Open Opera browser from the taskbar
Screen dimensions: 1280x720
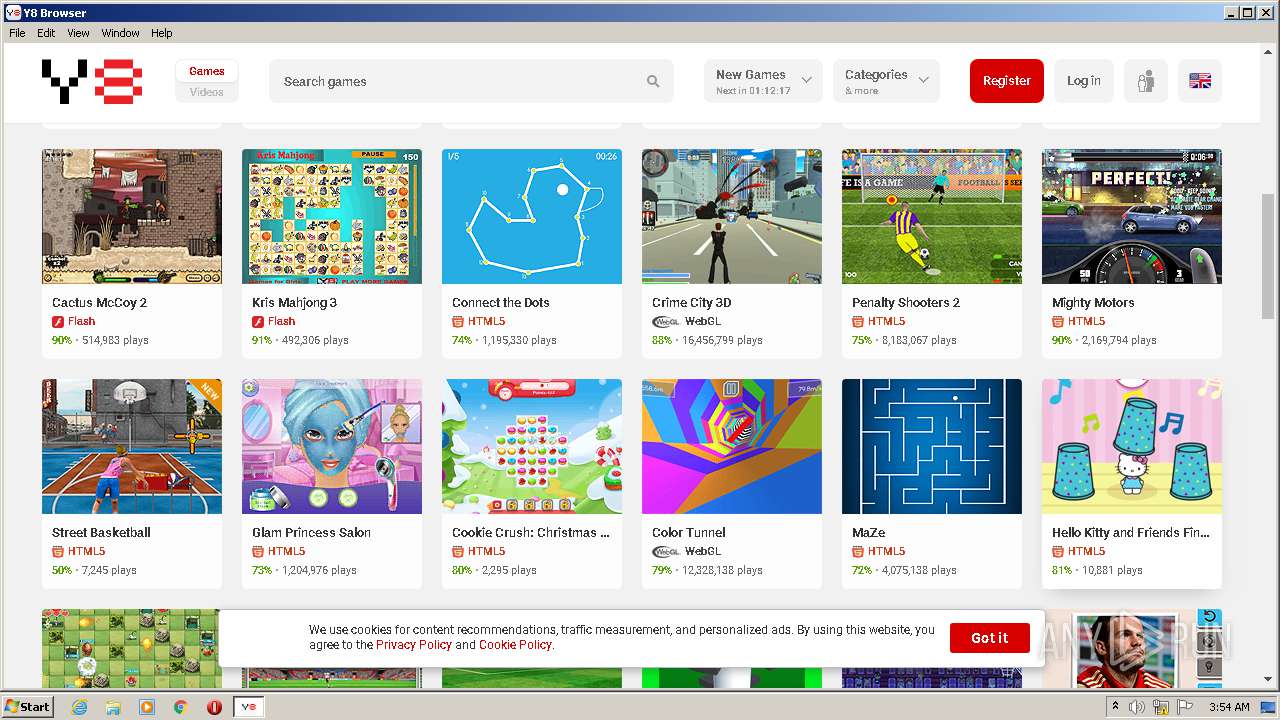coord(214,707)
